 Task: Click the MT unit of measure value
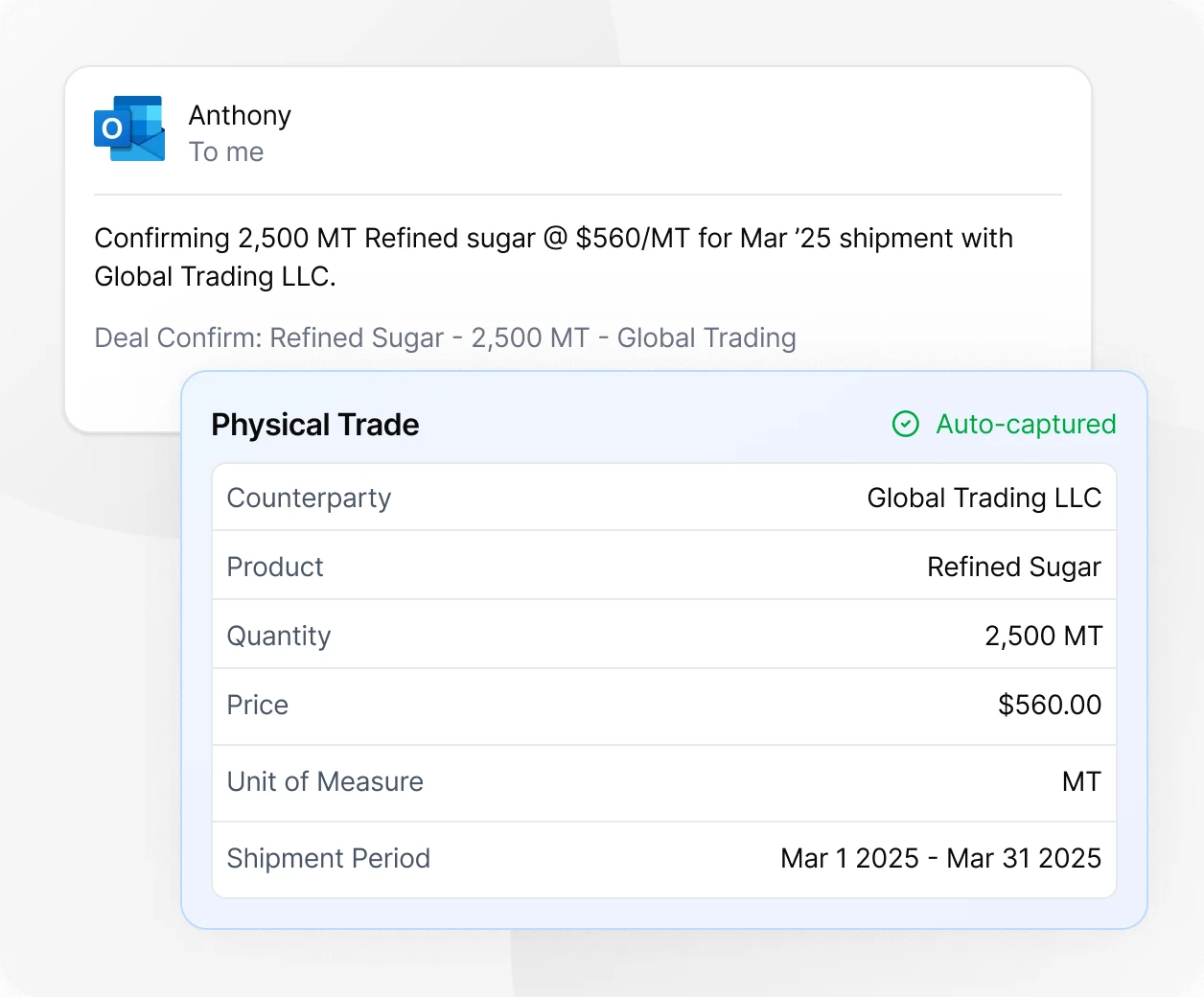click(x=1081, y=781)
